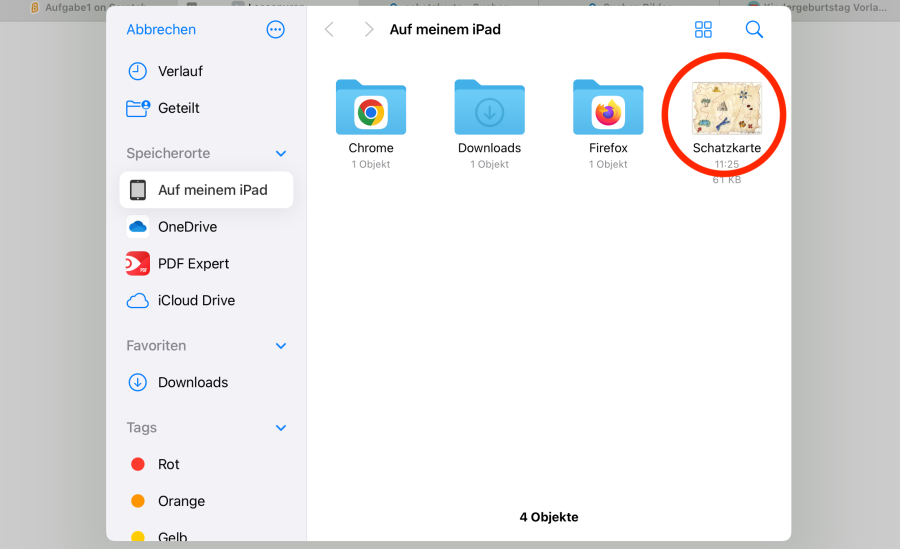Go back with the left arrow

329,30
